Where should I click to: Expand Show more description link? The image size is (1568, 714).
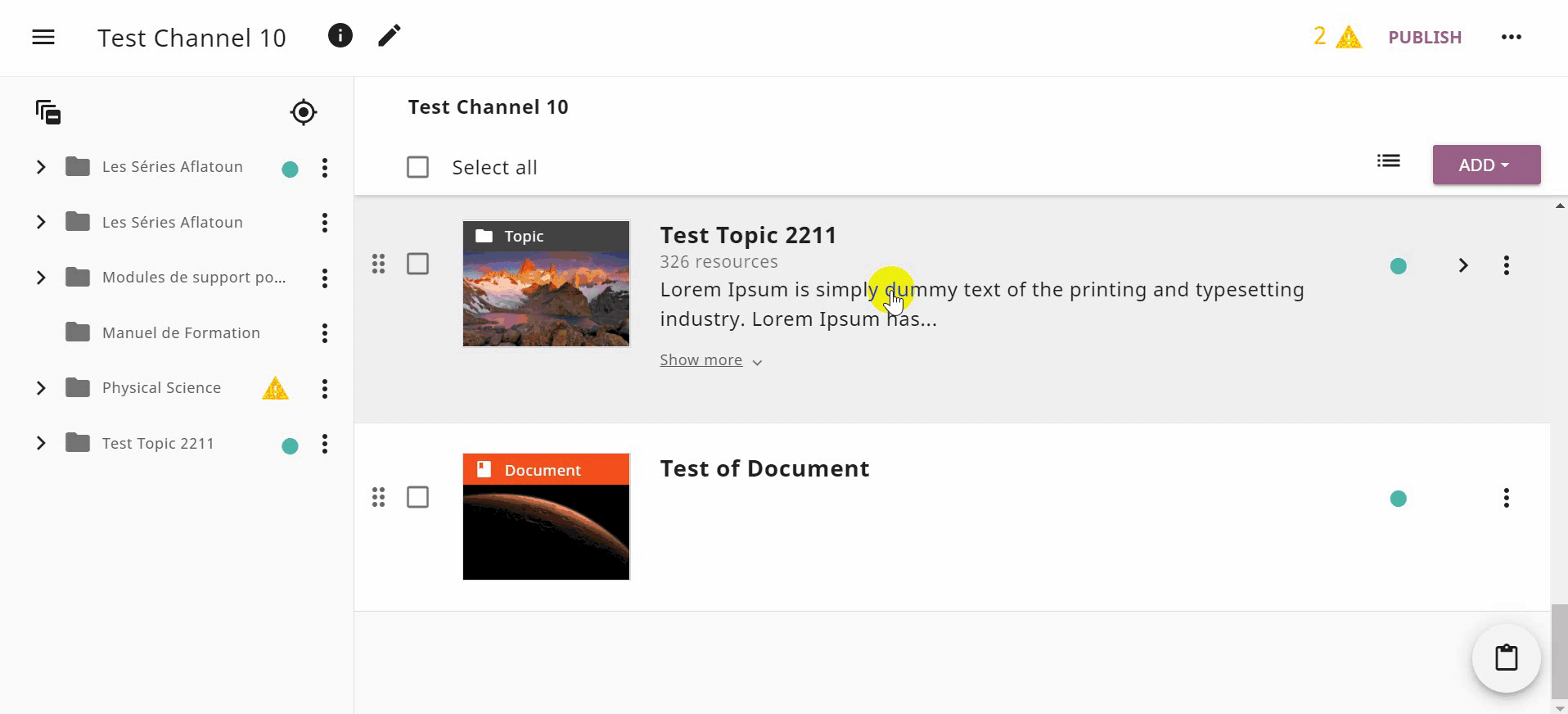click(711, 360)
